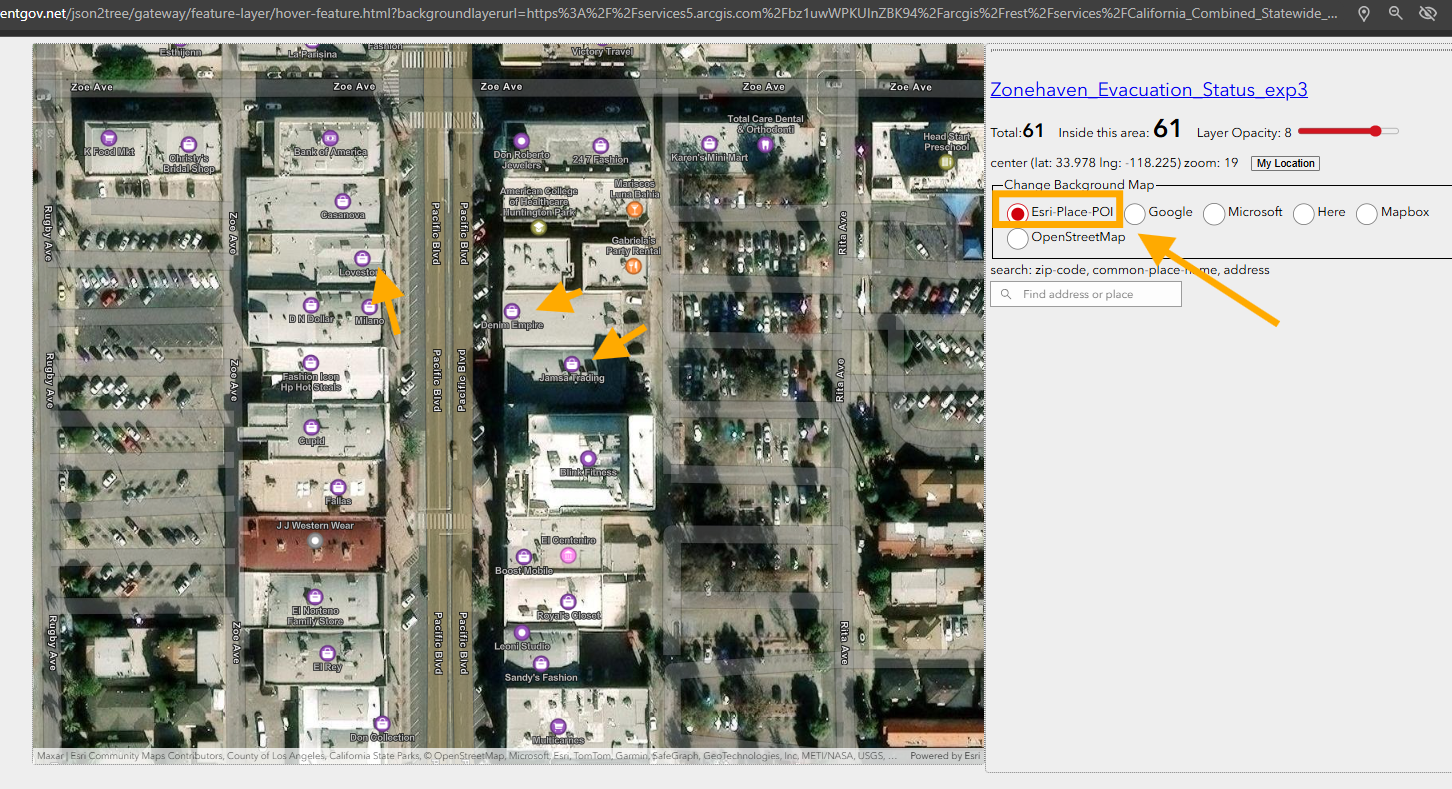Click the Powered by Esri attribution
Viewport: 1452px width, 789px height.
coord(945,756)
